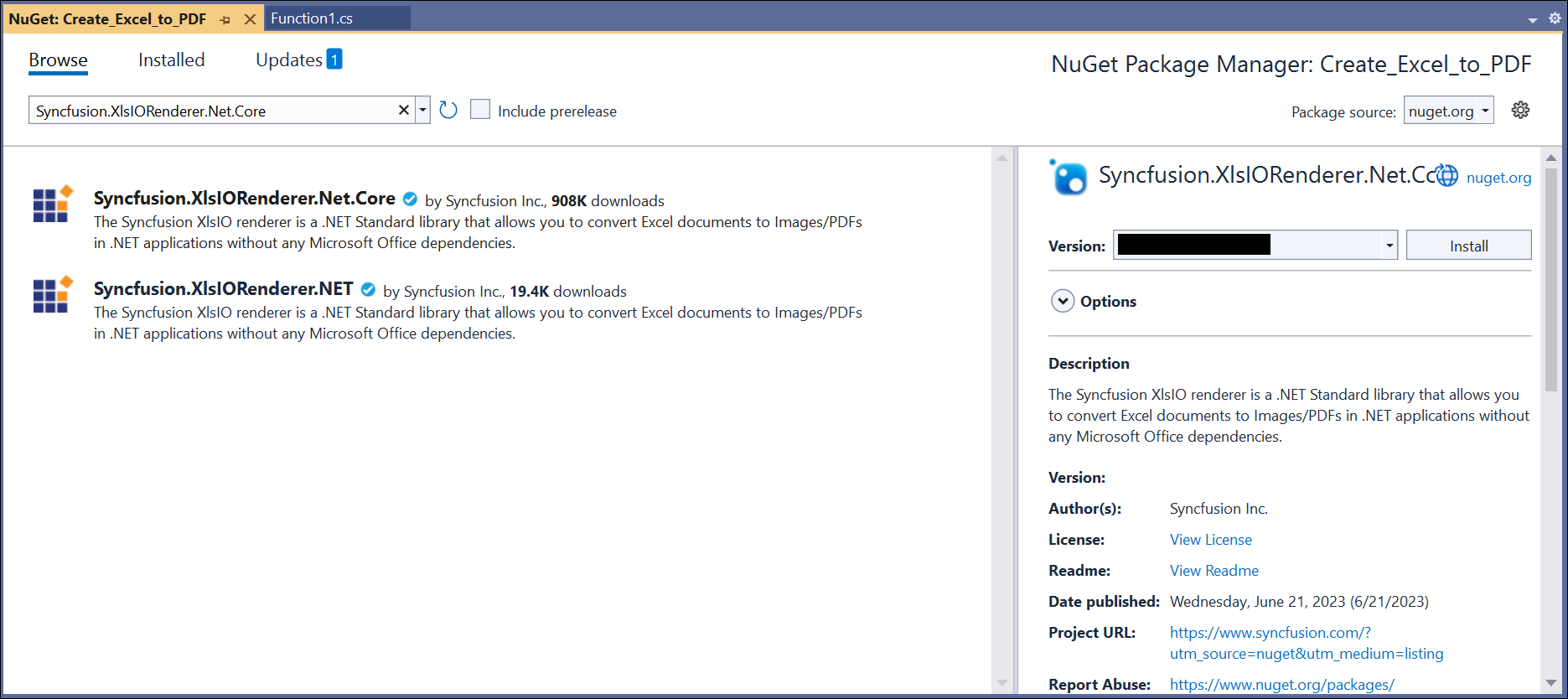Click the refresh icon beside search box
Screen dimensions: 1568x699
[448, 111]
